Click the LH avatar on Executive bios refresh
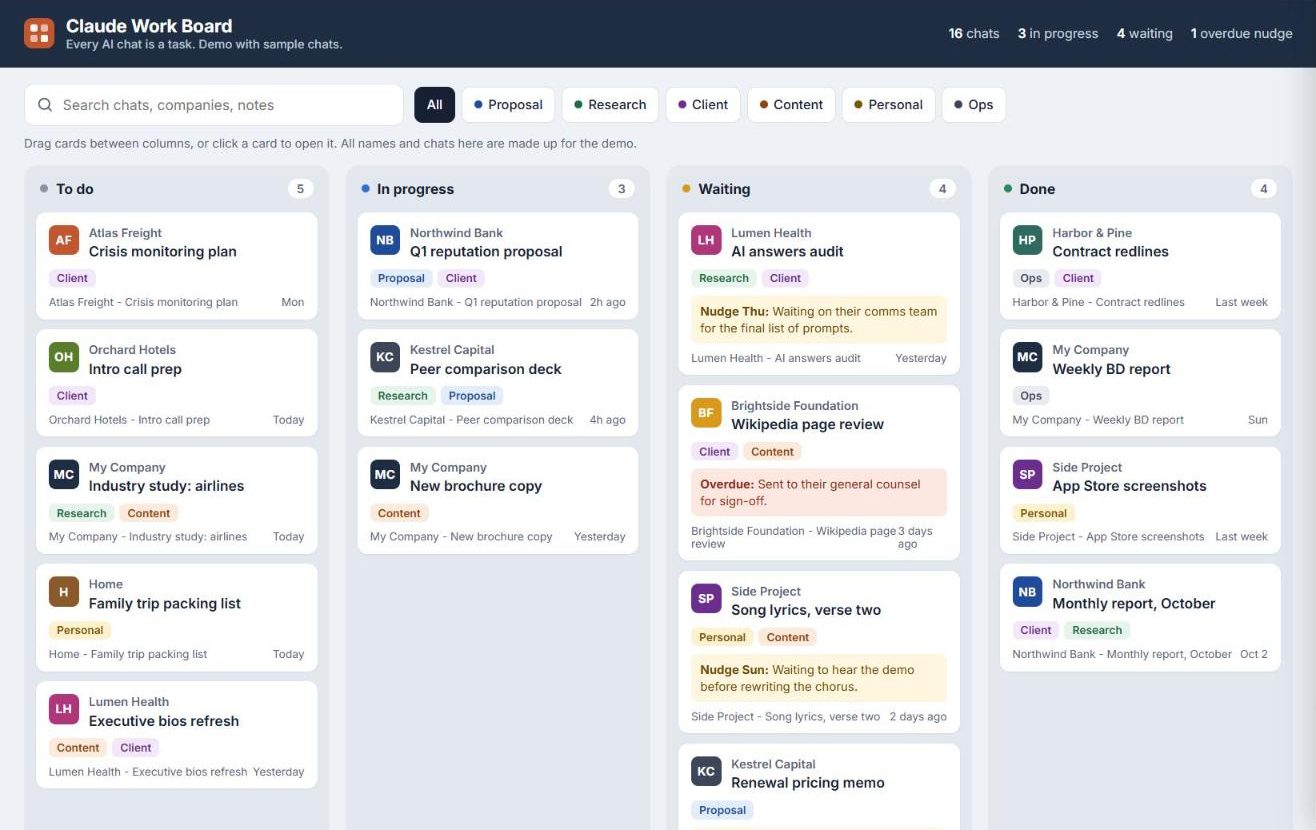This screenshot has width=1316, height=830. tap(64, 709)
